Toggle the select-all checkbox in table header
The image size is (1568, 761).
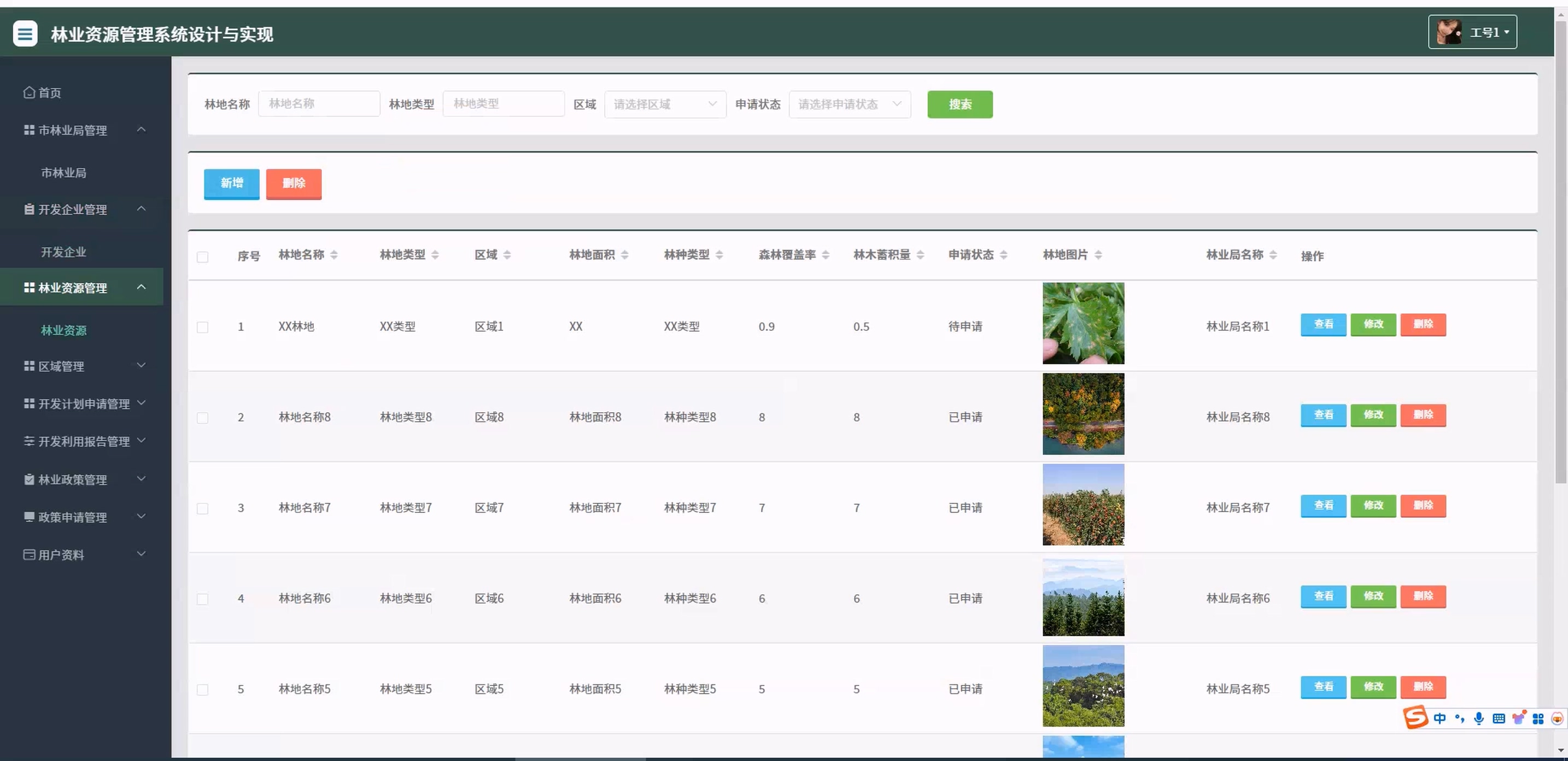tap(203, 257)
